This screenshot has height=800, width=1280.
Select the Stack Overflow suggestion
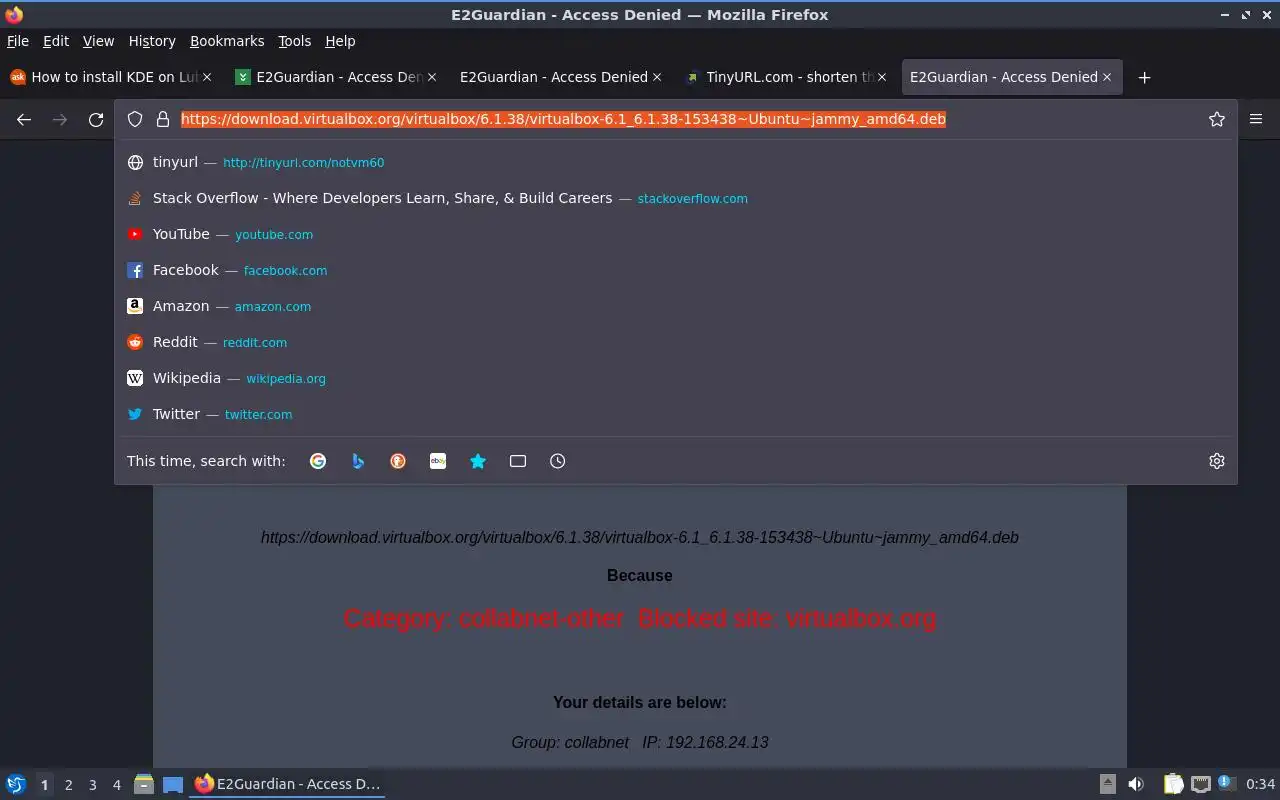coord(676,198)
